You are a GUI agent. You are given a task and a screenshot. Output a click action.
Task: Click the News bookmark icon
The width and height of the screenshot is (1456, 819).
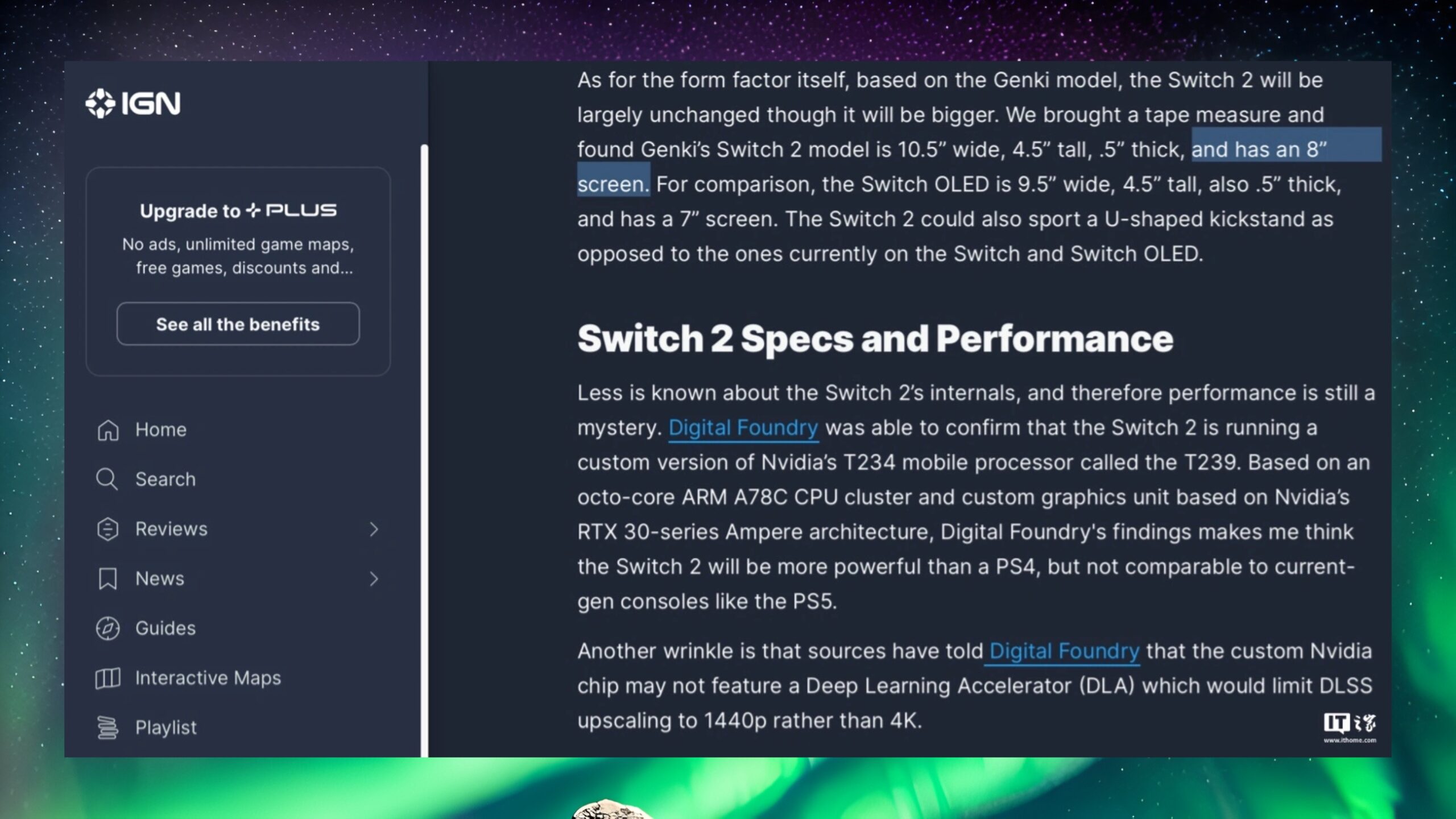coord(107,579)
